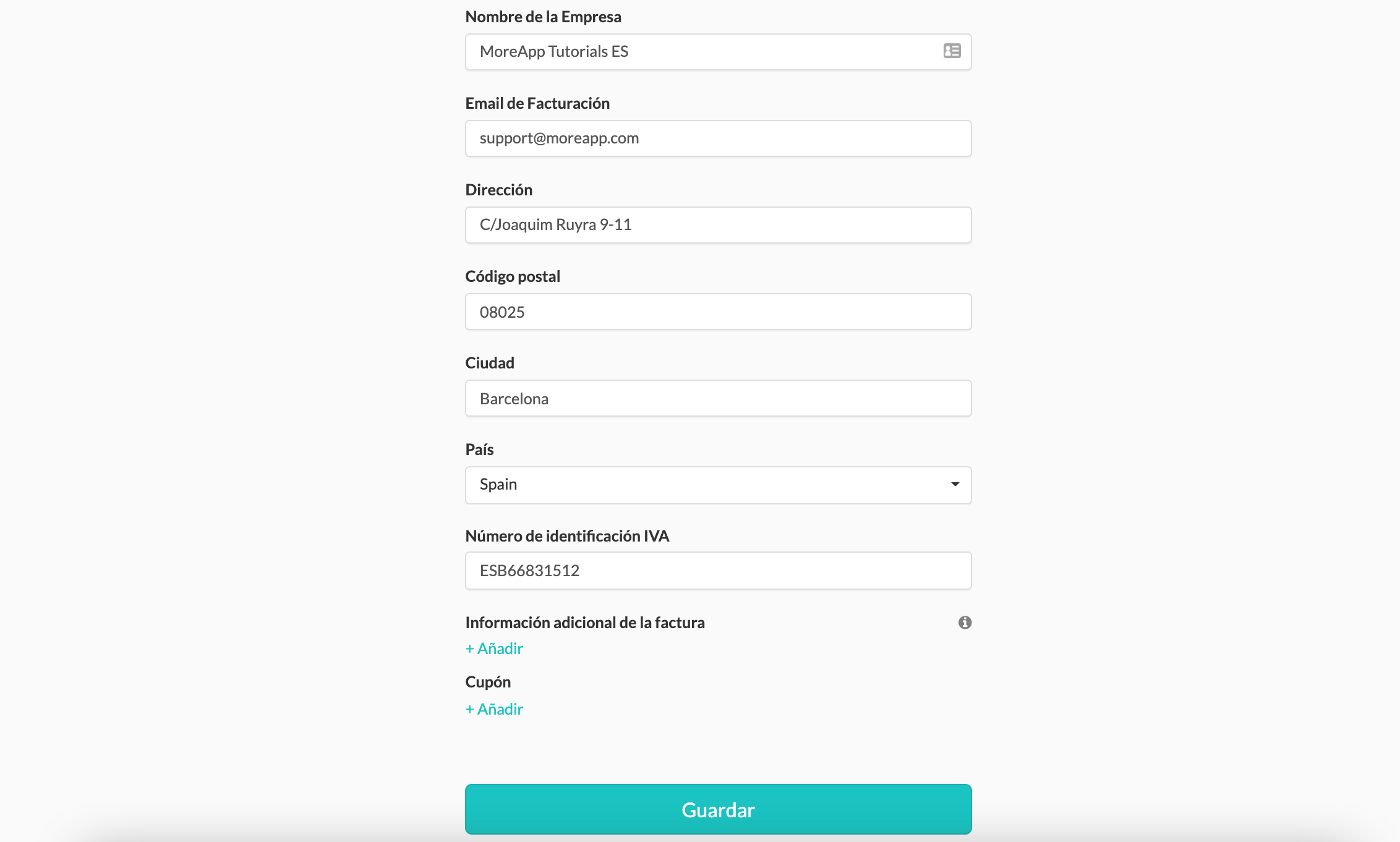This screenshot has height=842, width=1400.
Task: Click the + Añadir link under Cupón
Action: 494,709
